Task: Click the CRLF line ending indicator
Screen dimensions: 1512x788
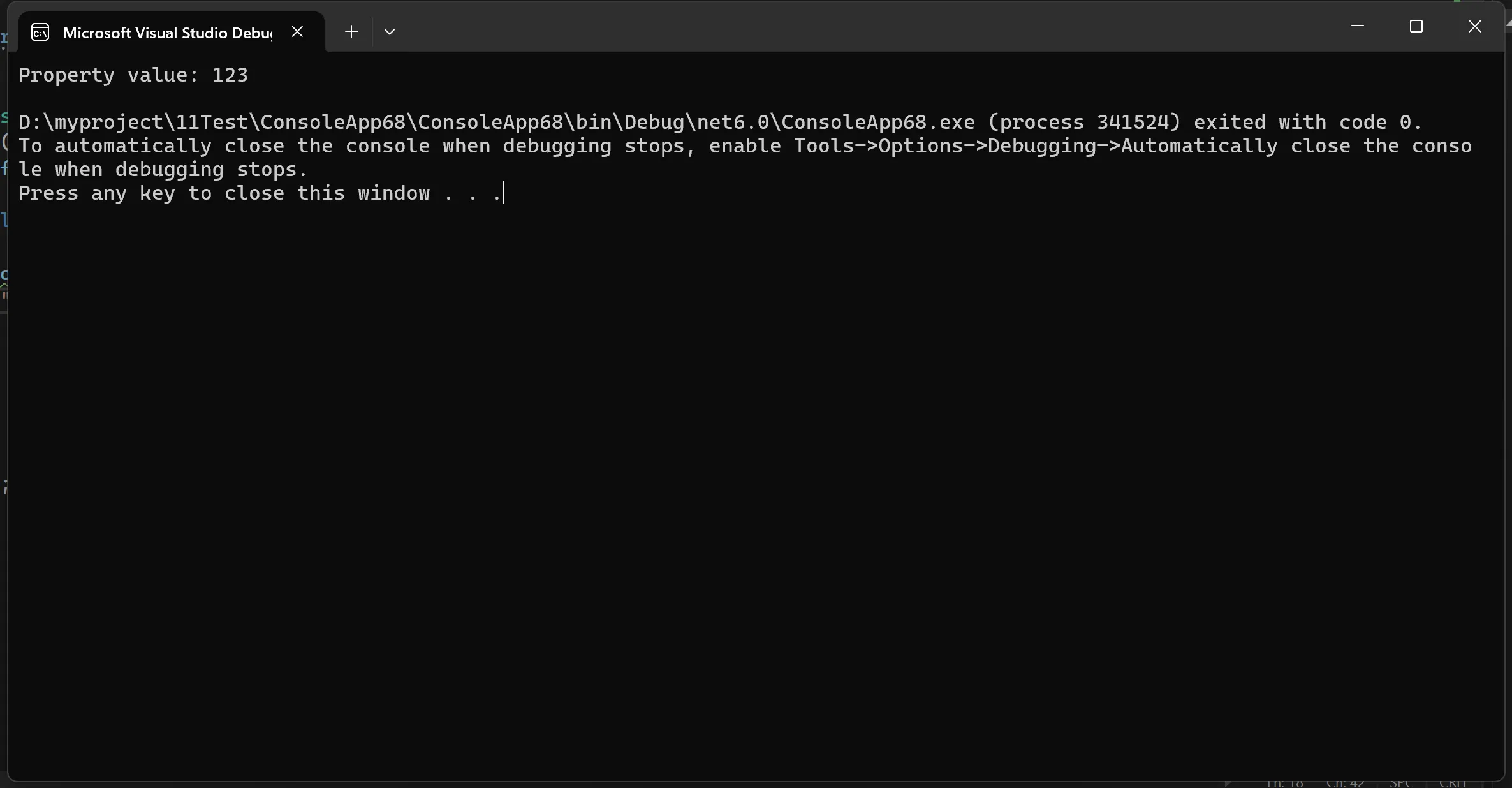Action: [1454, 783]
